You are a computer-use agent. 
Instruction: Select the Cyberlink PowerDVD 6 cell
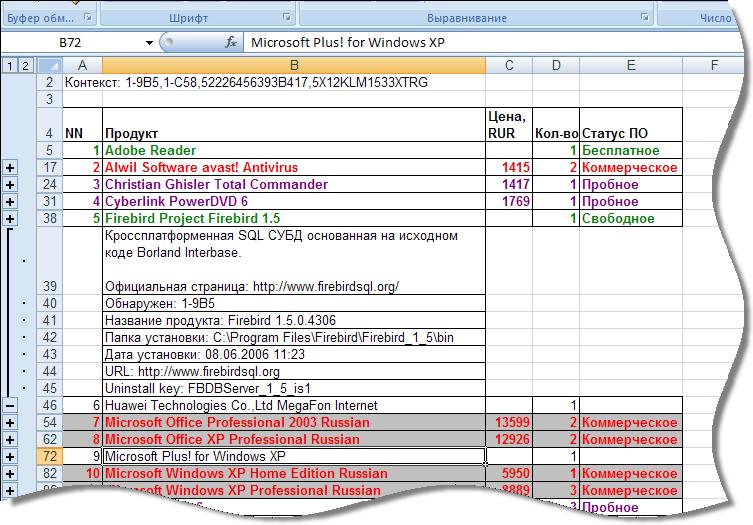point(294,201)
